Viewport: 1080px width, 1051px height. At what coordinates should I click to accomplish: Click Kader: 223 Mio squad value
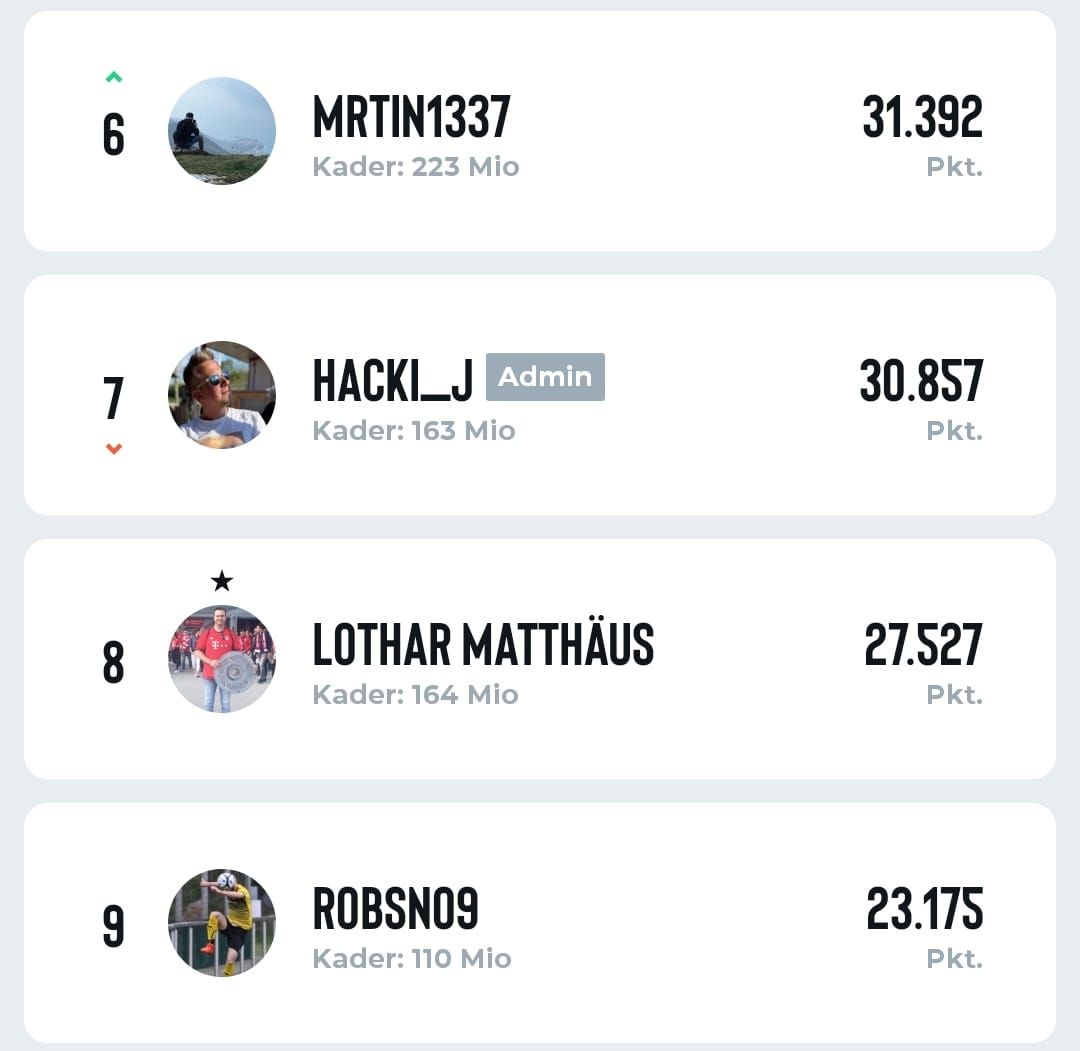click(416, 167)
